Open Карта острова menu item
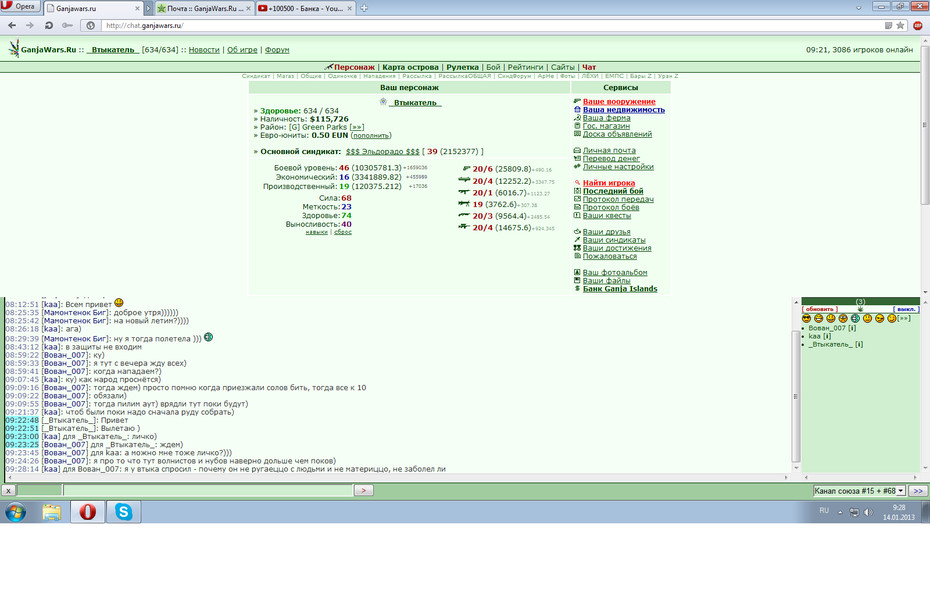This screenshot has height=596, width=930. [410, 67]
